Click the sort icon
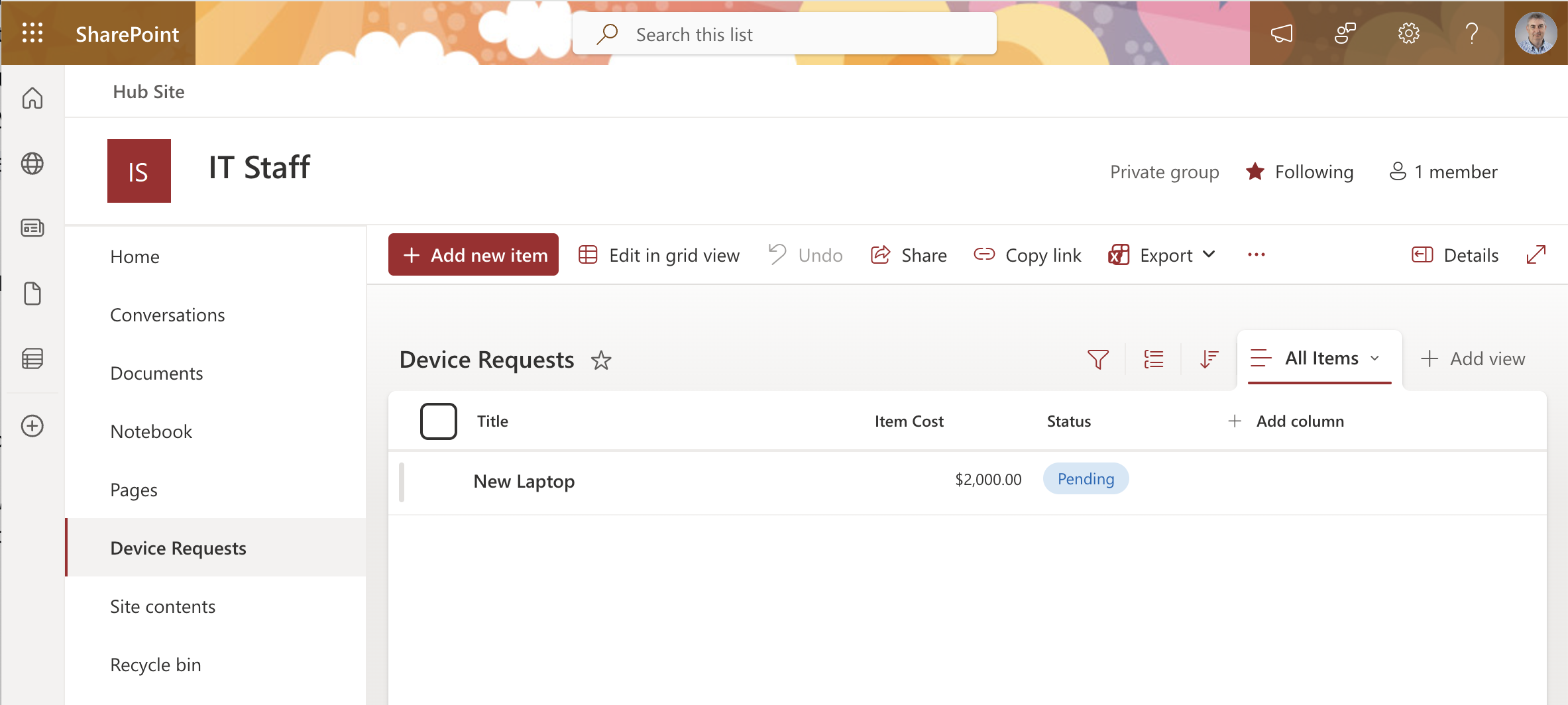This screenshot has width=1568, height=705. pos(1209,359)
